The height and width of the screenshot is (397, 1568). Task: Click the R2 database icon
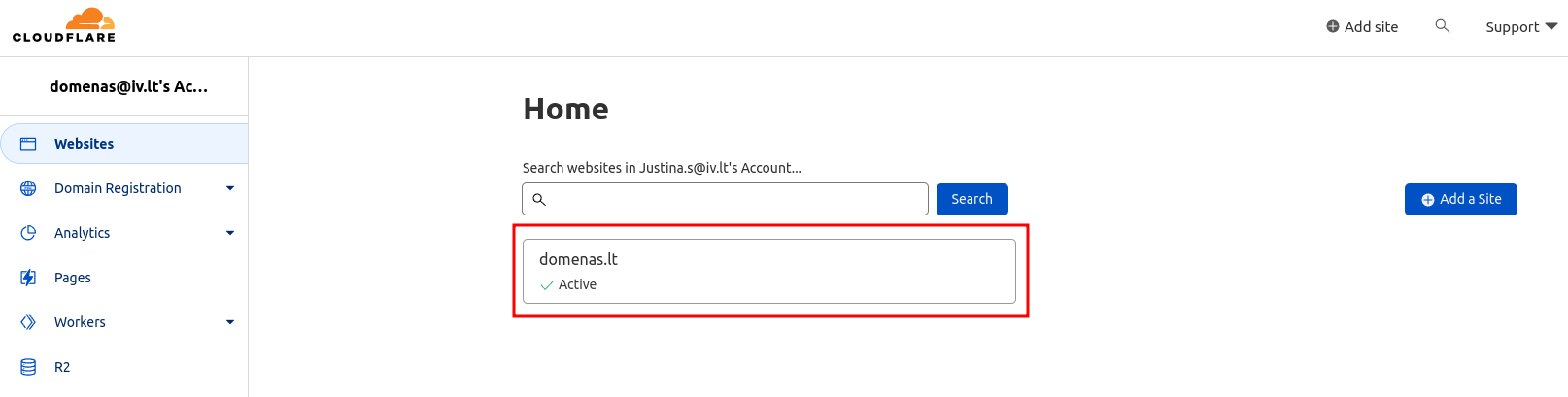[x=28, y=367]
